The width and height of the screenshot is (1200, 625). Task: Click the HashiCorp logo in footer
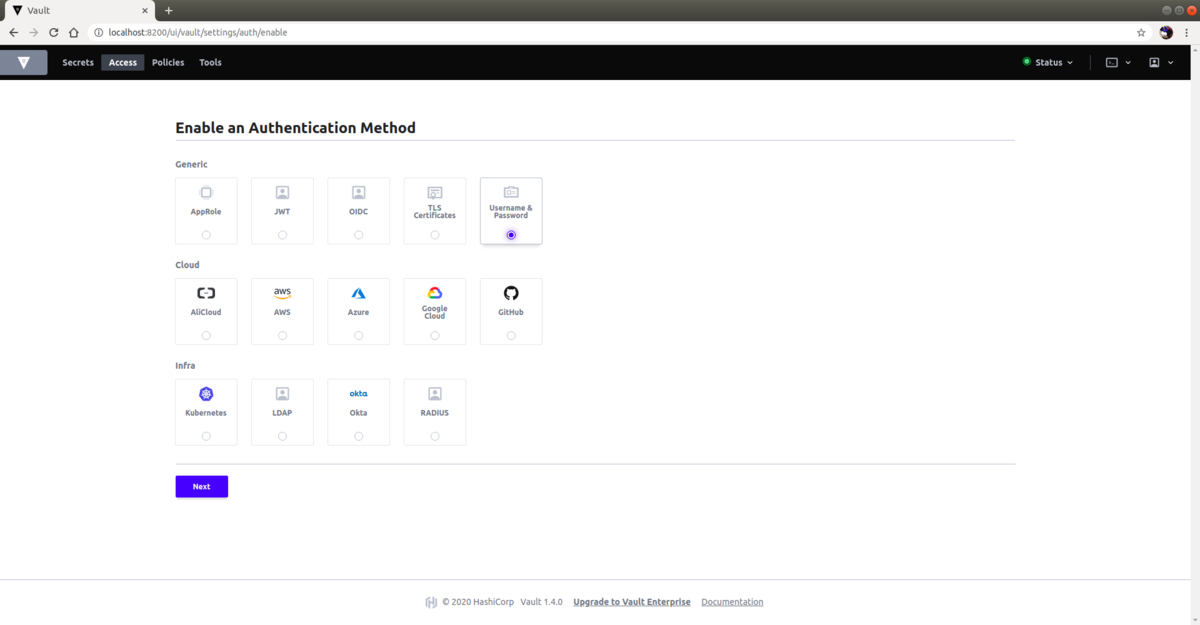(x=431, y=602)
